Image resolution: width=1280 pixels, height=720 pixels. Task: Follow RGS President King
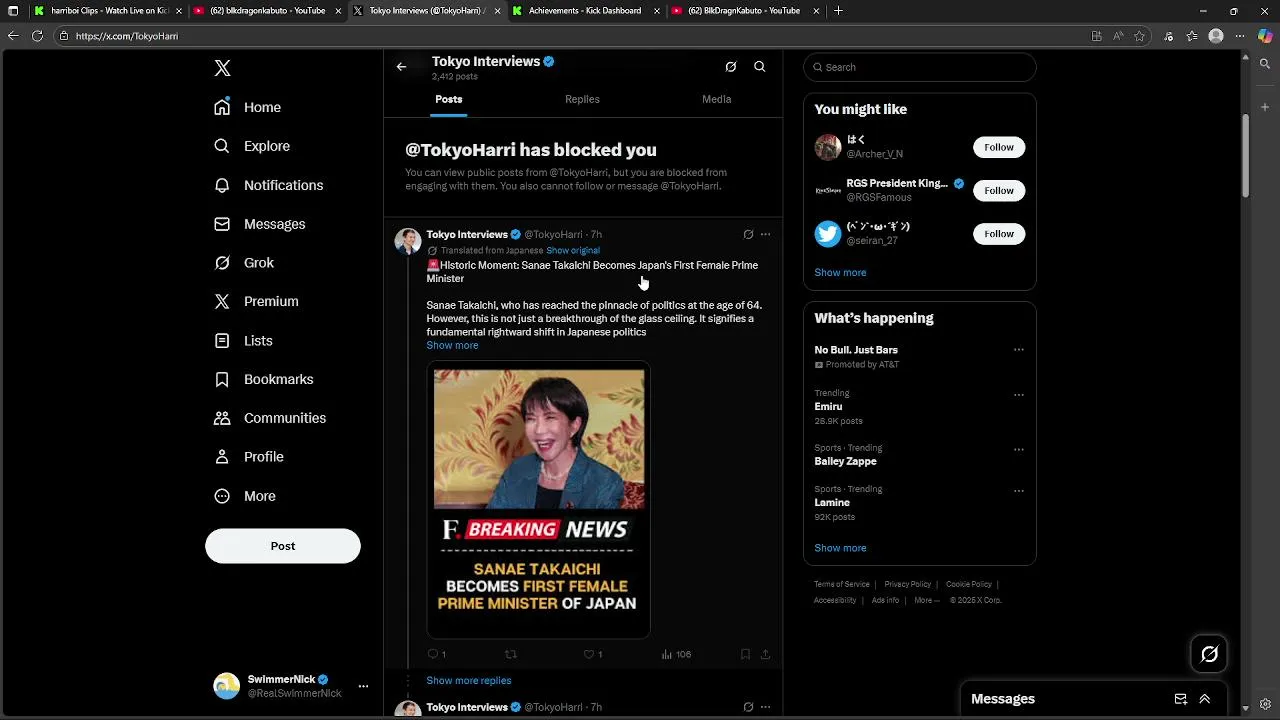[x=999, y=190]
